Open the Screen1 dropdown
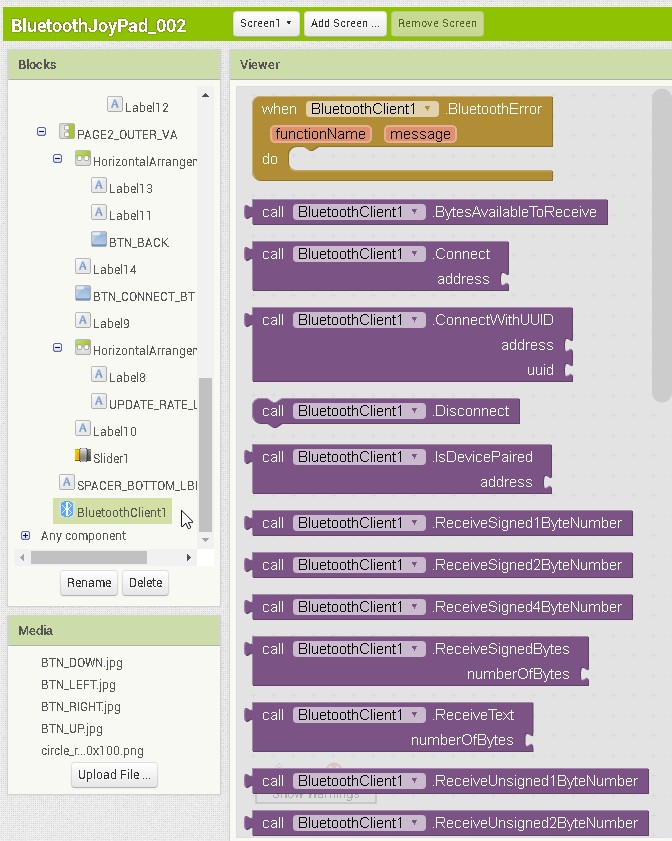The width and height of the screenshot is (672, 841). (266, 23)
